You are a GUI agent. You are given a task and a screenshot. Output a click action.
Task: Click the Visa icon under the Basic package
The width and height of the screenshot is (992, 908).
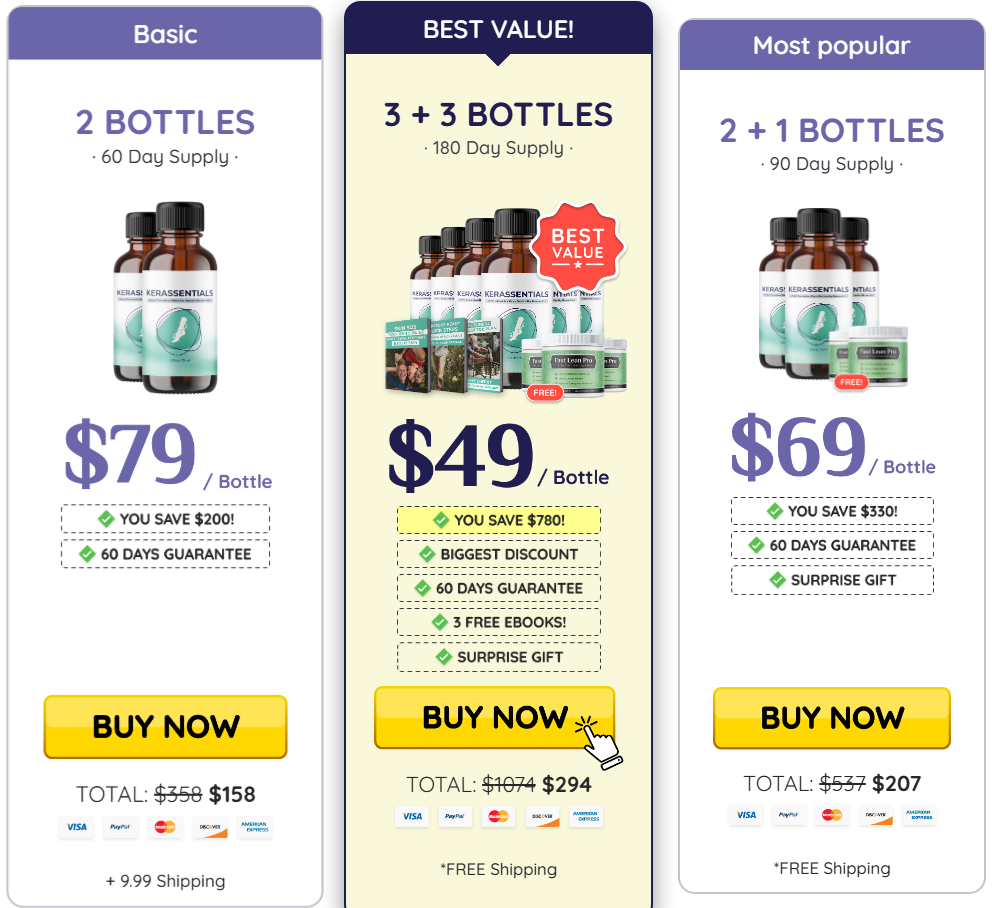77,827
